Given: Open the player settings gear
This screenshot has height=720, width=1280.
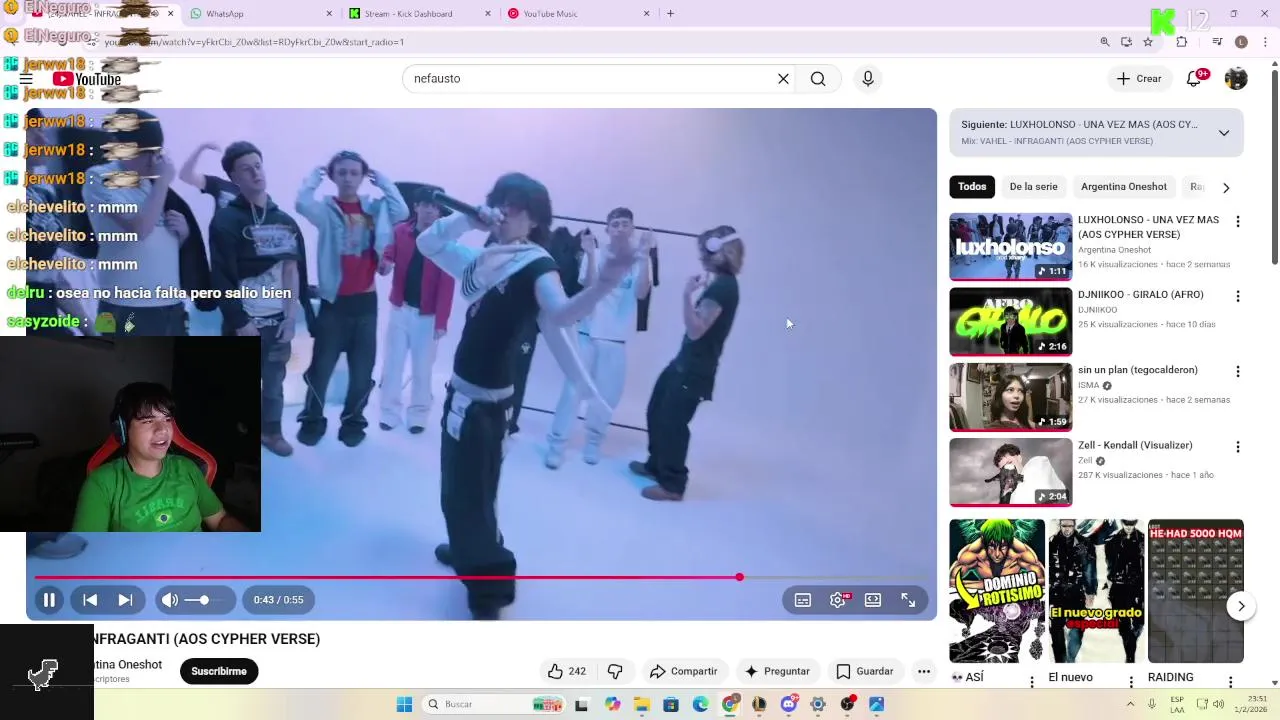Looking at the screenshot, I should (838, 600).
